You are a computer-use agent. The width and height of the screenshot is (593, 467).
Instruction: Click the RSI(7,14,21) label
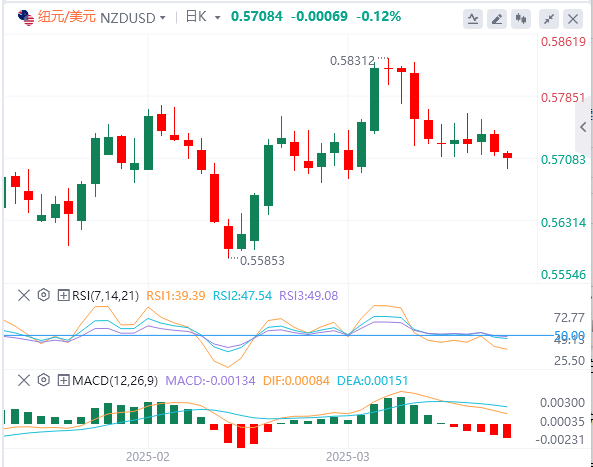coord(106,296)
